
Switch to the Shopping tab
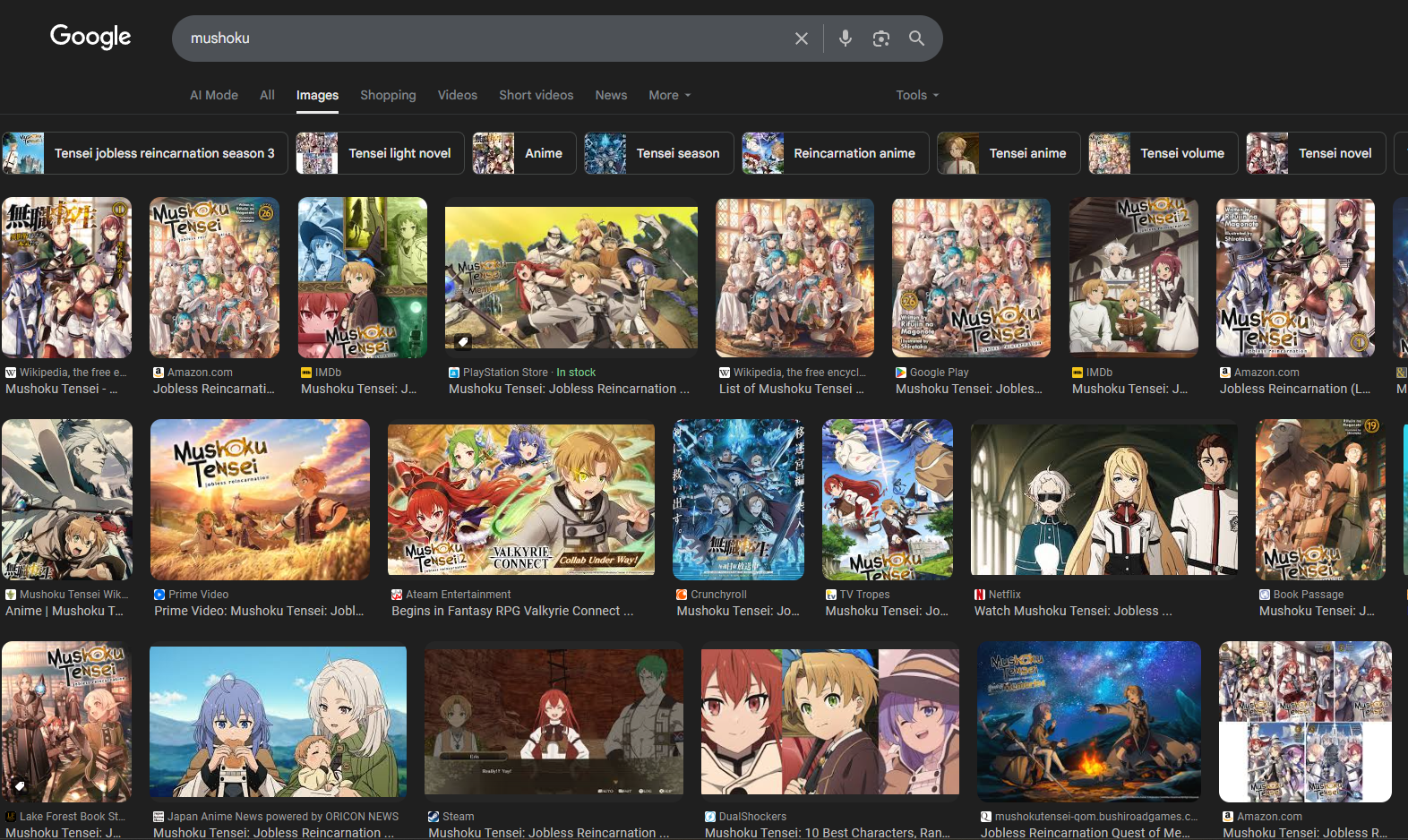point(388,95)
